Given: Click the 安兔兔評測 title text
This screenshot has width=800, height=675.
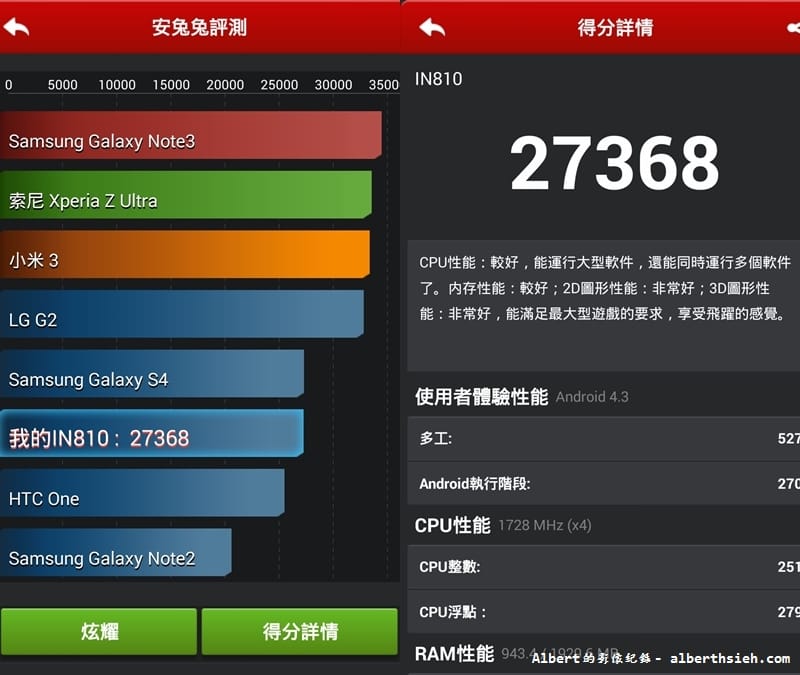Looking at the screenshot, I should [x=199, y=28].
